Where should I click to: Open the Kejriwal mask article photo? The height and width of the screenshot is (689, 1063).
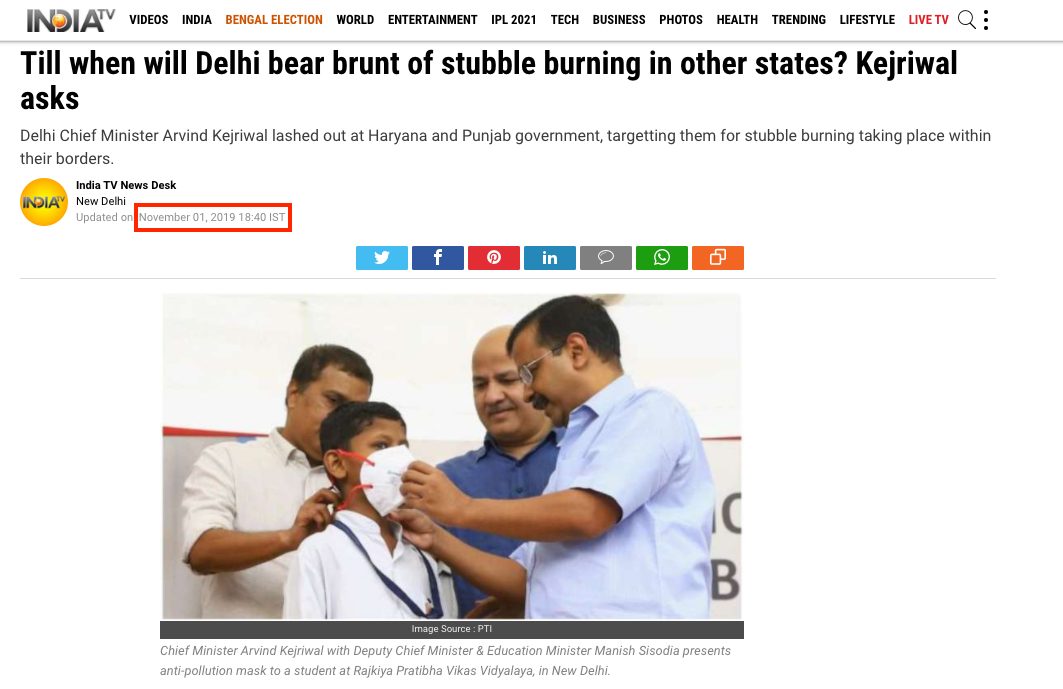[452, 456]
